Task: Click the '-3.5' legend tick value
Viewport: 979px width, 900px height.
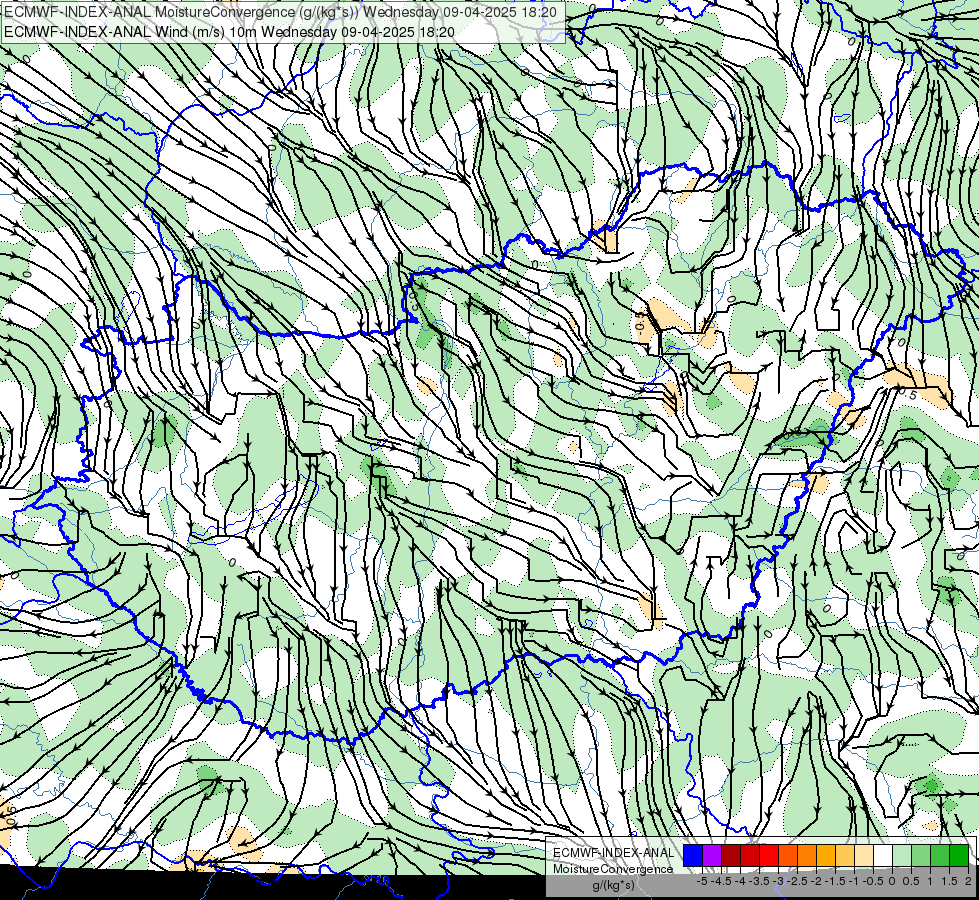Action: coord(759,881)
